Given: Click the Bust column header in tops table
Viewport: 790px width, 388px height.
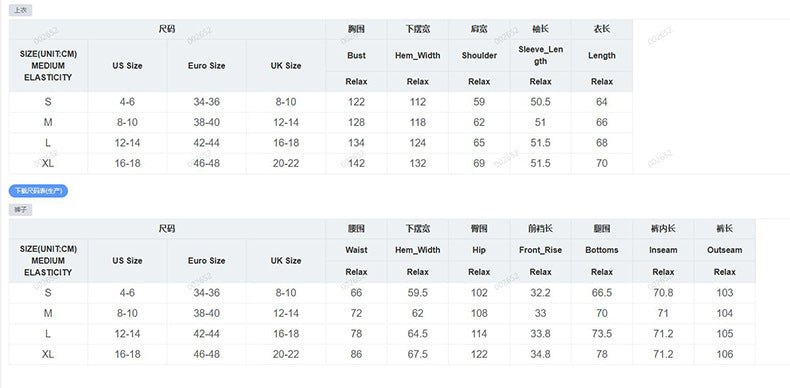Looking at the screenshot, I should point(356,55).
